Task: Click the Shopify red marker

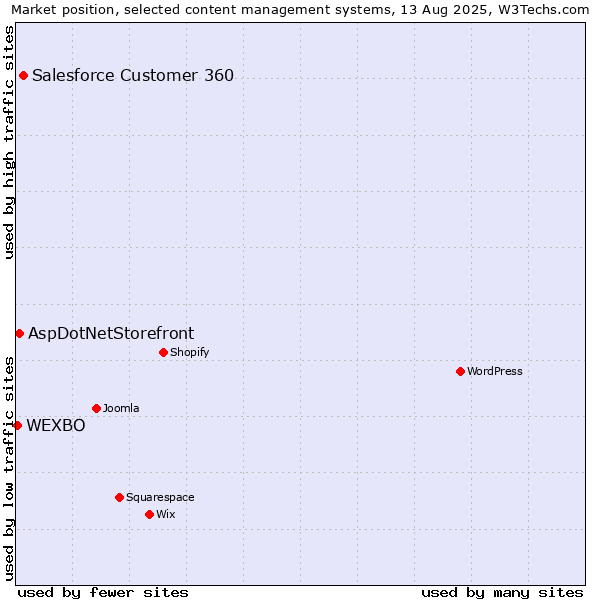Action: [163, 352]
